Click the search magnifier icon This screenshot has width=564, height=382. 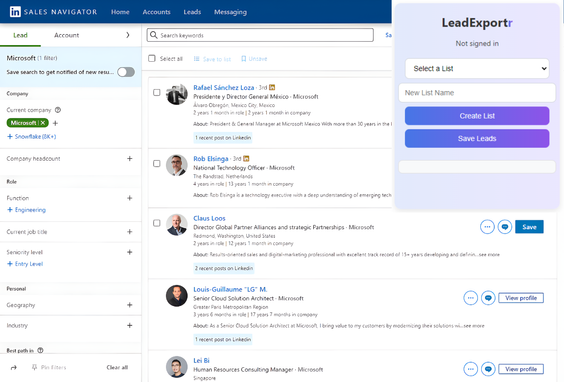(154, 35)
